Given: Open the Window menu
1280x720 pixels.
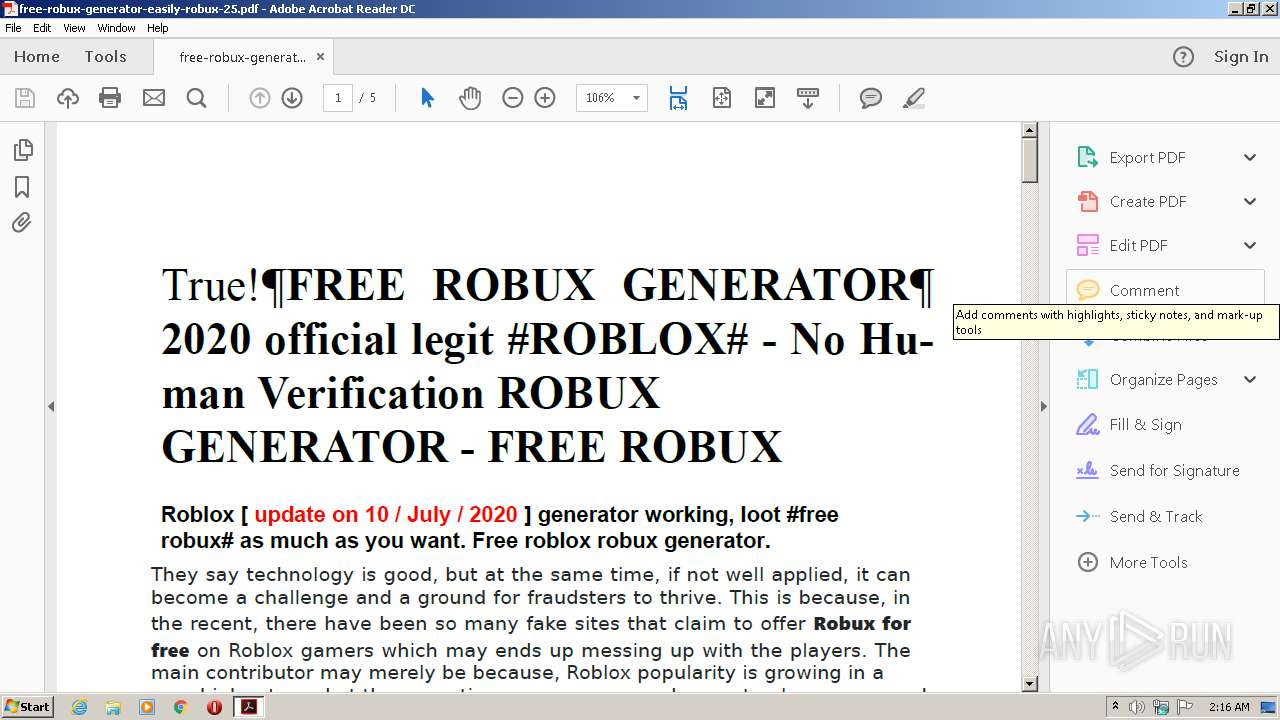Looking at the screenshot, I should (x=116, y=28).
